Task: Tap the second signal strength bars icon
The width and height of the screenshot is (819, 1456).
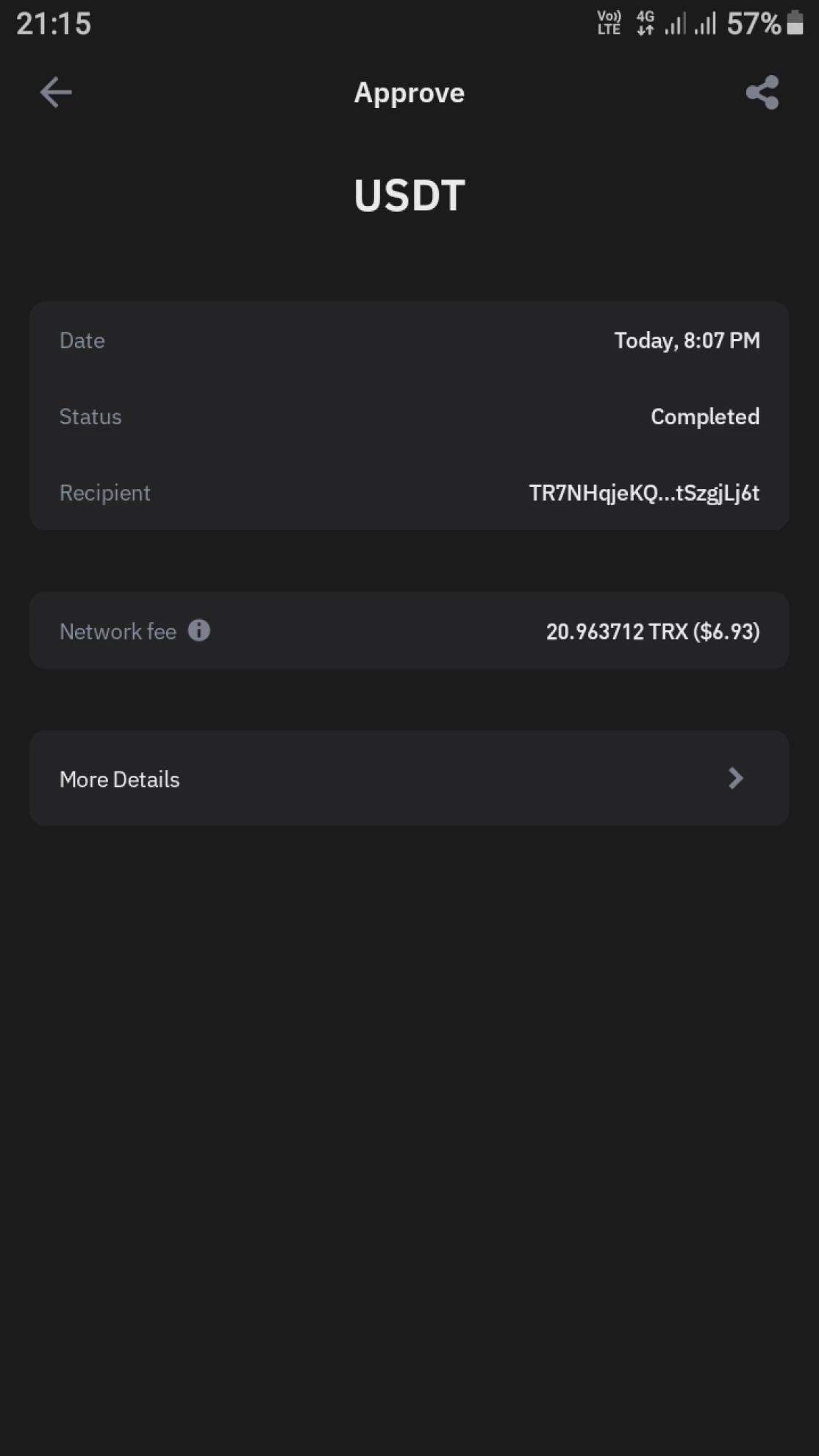Action: pos(704,24)
